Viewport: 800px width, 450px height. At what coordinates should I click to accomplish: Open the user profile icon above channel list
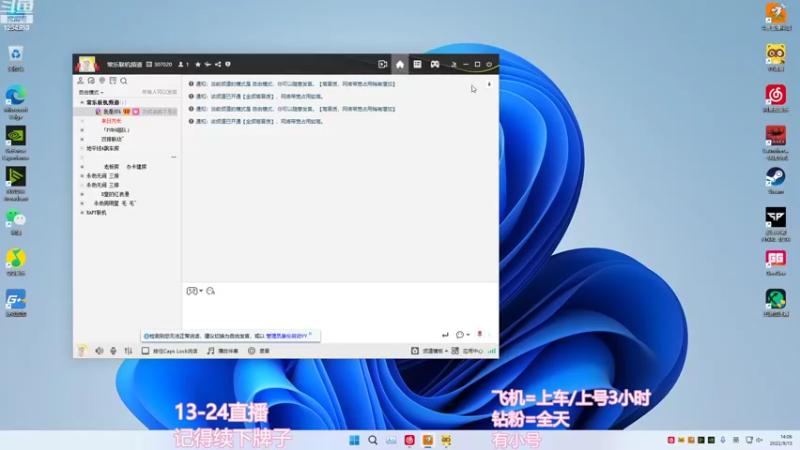tap(80, 81)
